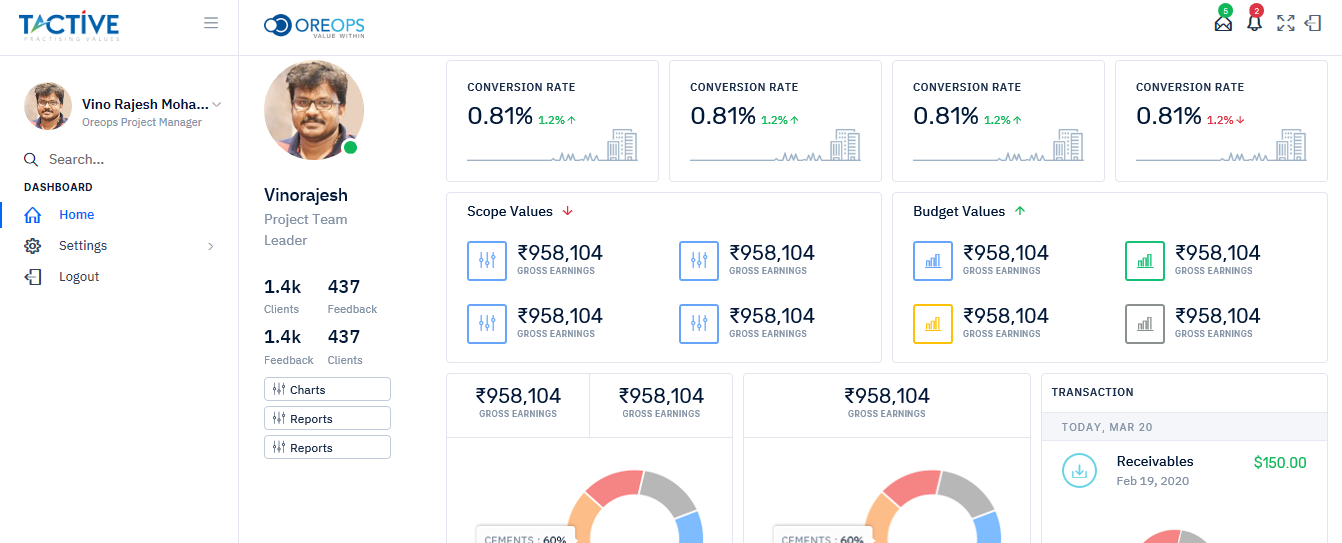The image size is (1342, 543).
Task: Click the Home house icon in sidebar
Action: point(33,215)
